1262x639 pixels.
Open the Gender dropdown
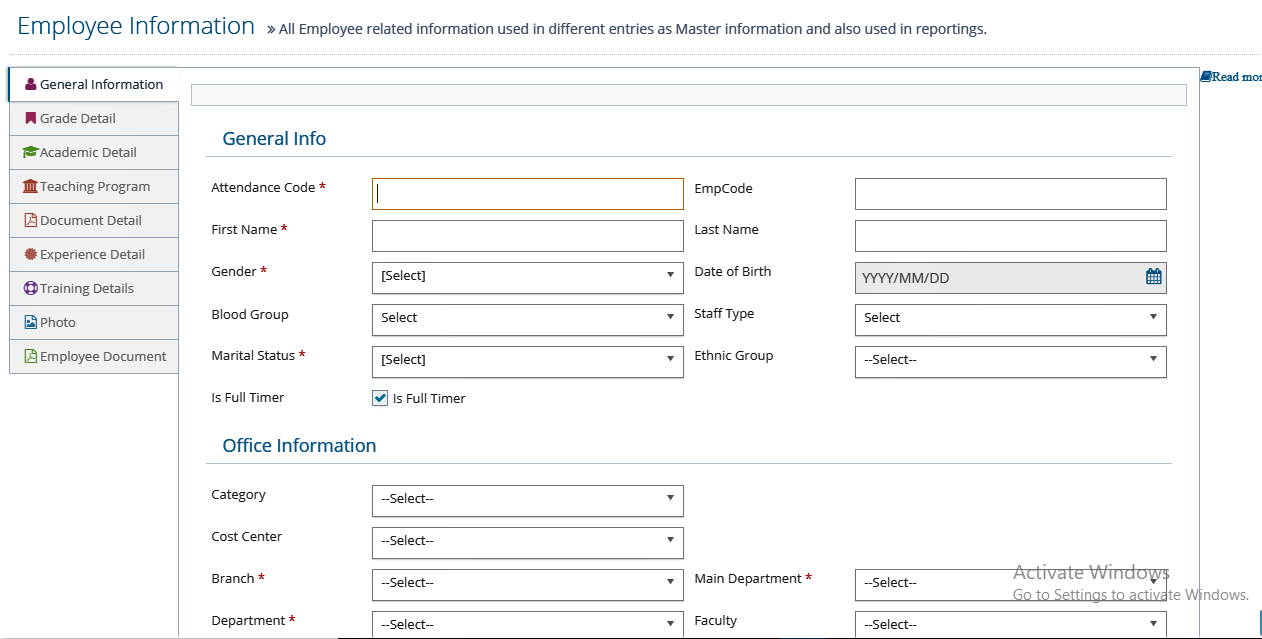(528, 278)
